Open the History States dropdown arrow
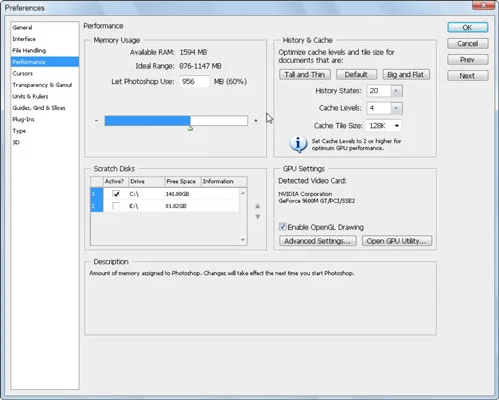 tap(396, 91)
